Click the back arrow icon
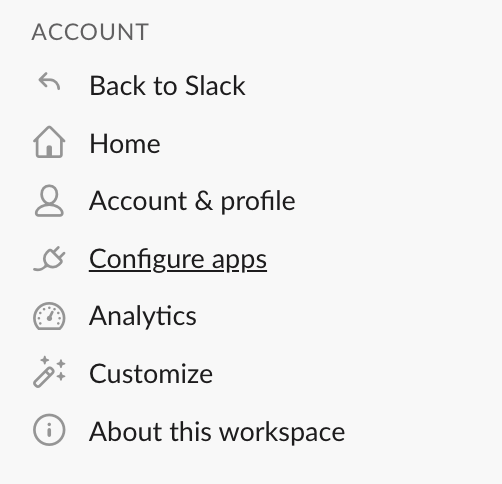502x484 pixels. pyautogui.click(x=49, y=82)
